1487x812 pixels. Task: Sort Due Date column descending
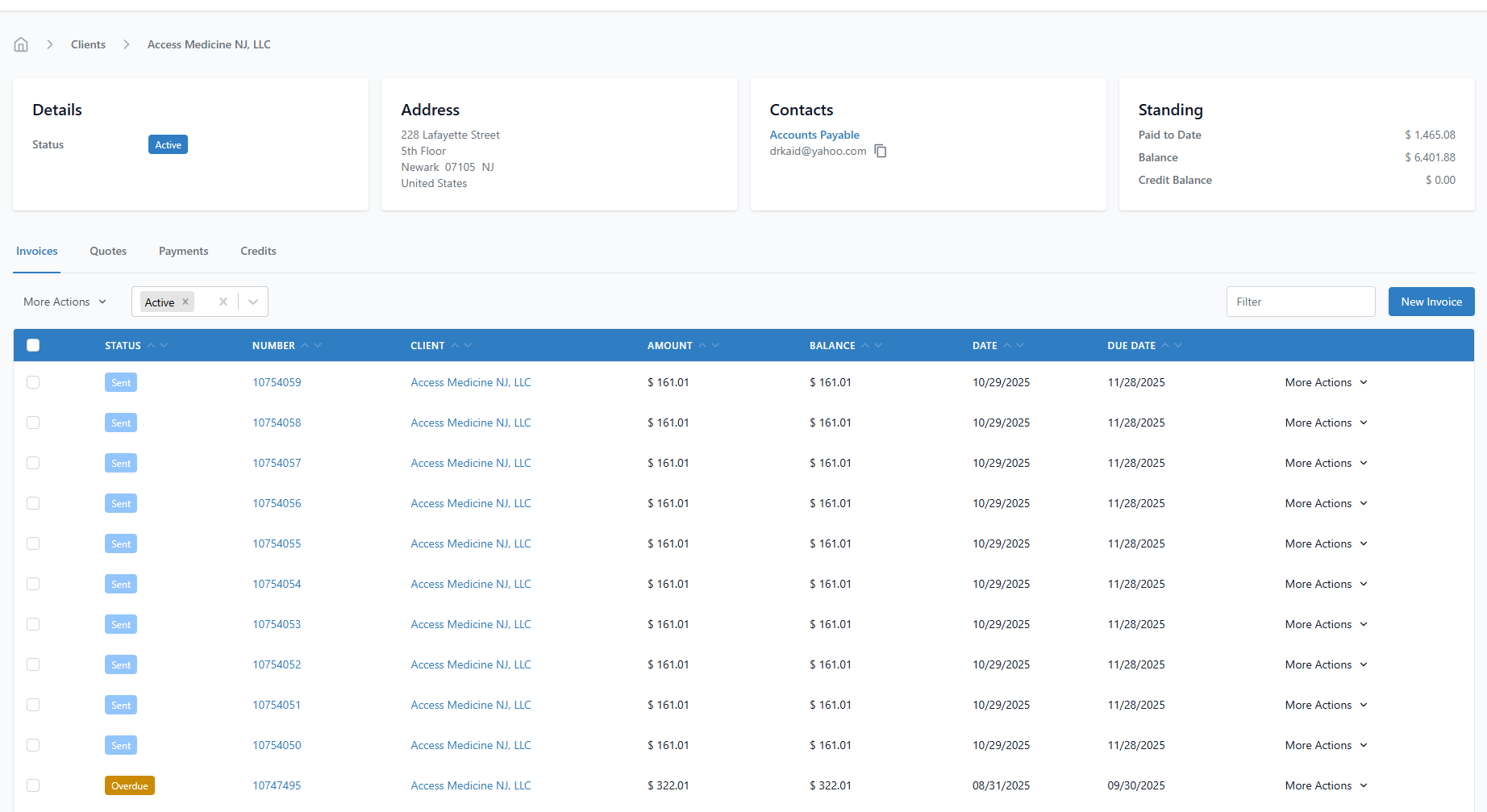(1179, 345)
